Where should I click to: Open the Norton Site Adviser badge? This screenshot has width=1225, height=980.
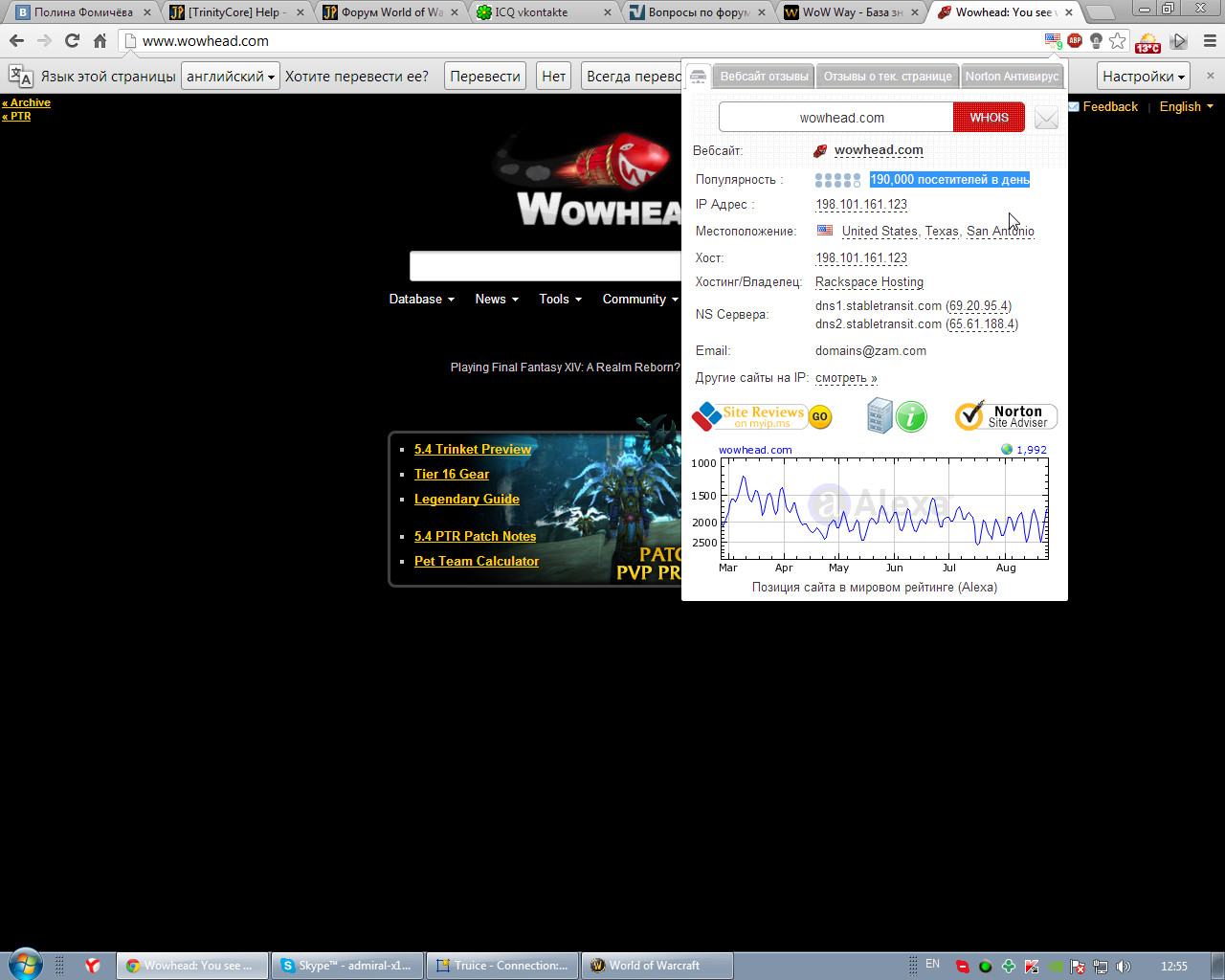1006,416
